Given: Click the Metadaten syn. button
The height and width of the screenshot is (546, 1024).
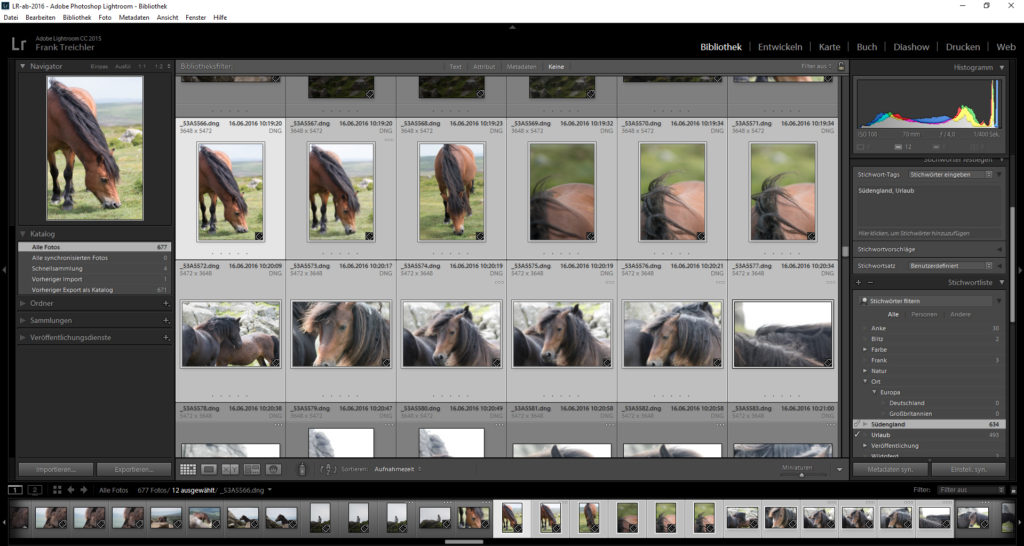Looking at the screenshot, I should 889,470.
